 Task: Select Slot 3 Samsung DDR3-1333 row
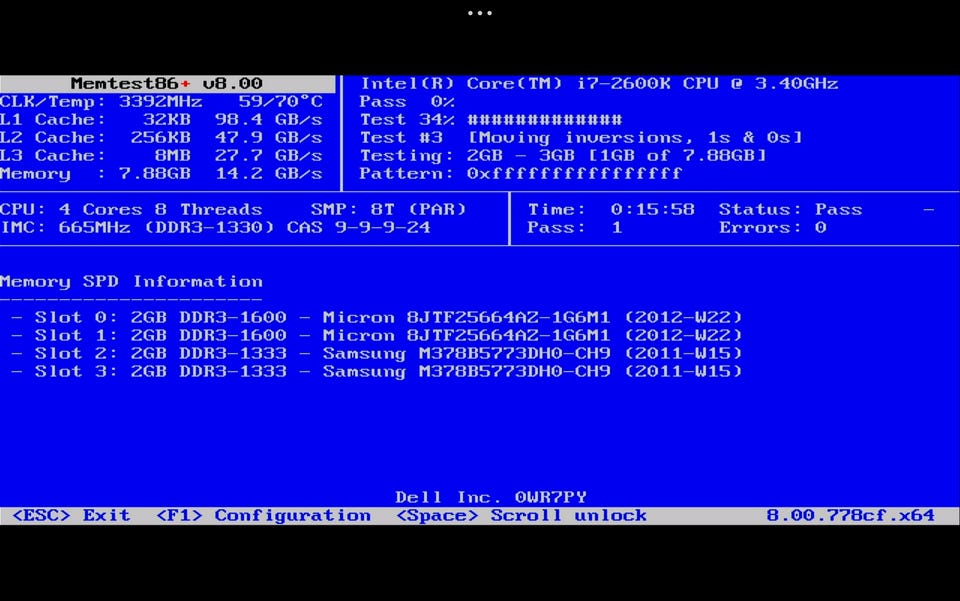(x=377, y=371)
